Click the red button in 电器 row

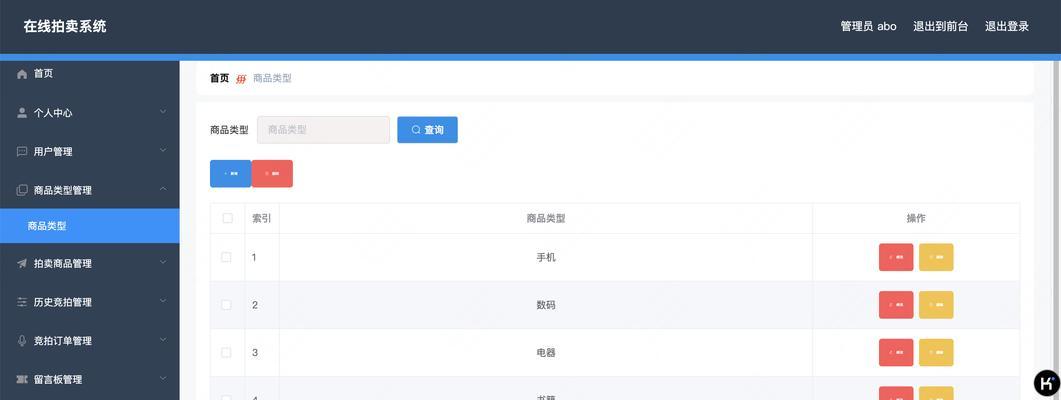tap(896, 353)
